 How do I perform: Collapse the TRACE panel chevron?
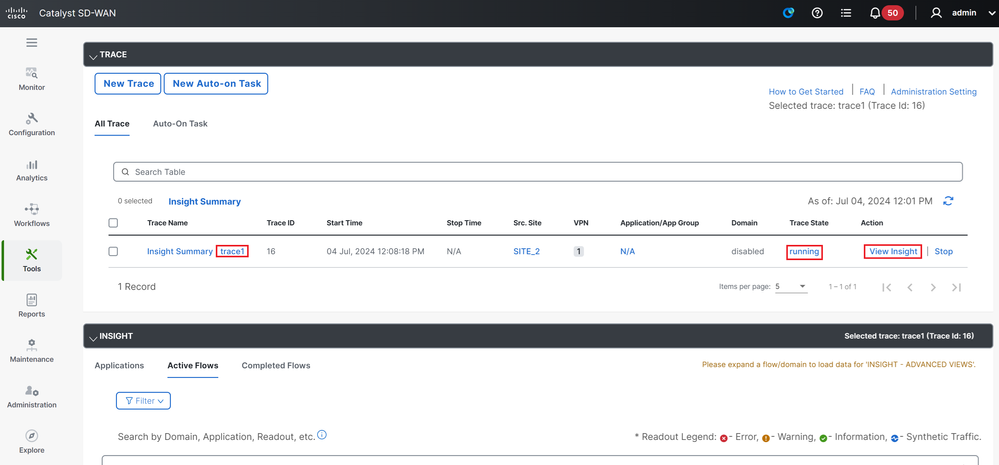[93, 57]
